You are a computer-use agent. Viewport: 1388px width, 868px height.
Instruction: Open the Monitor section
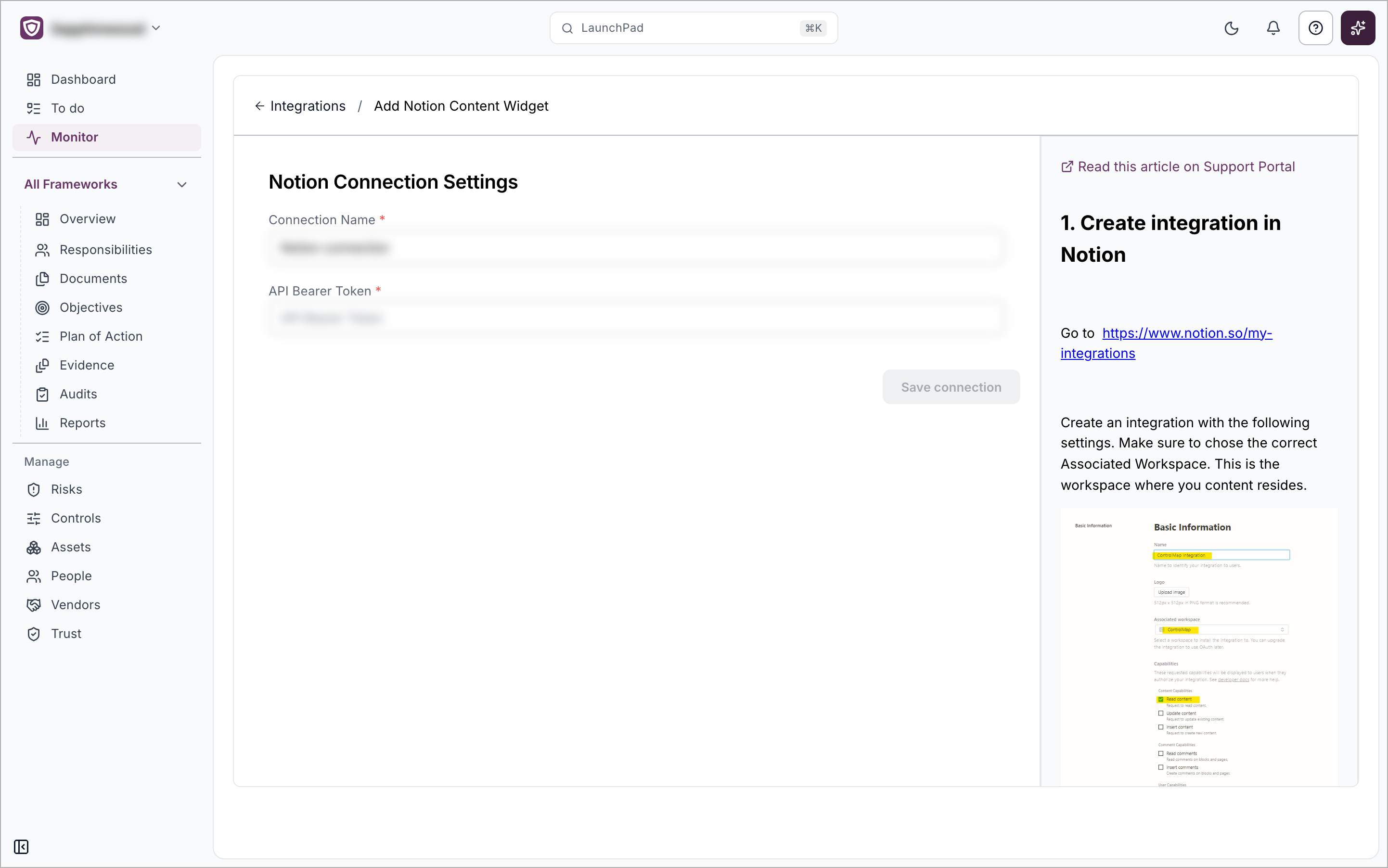pos(107,137)
